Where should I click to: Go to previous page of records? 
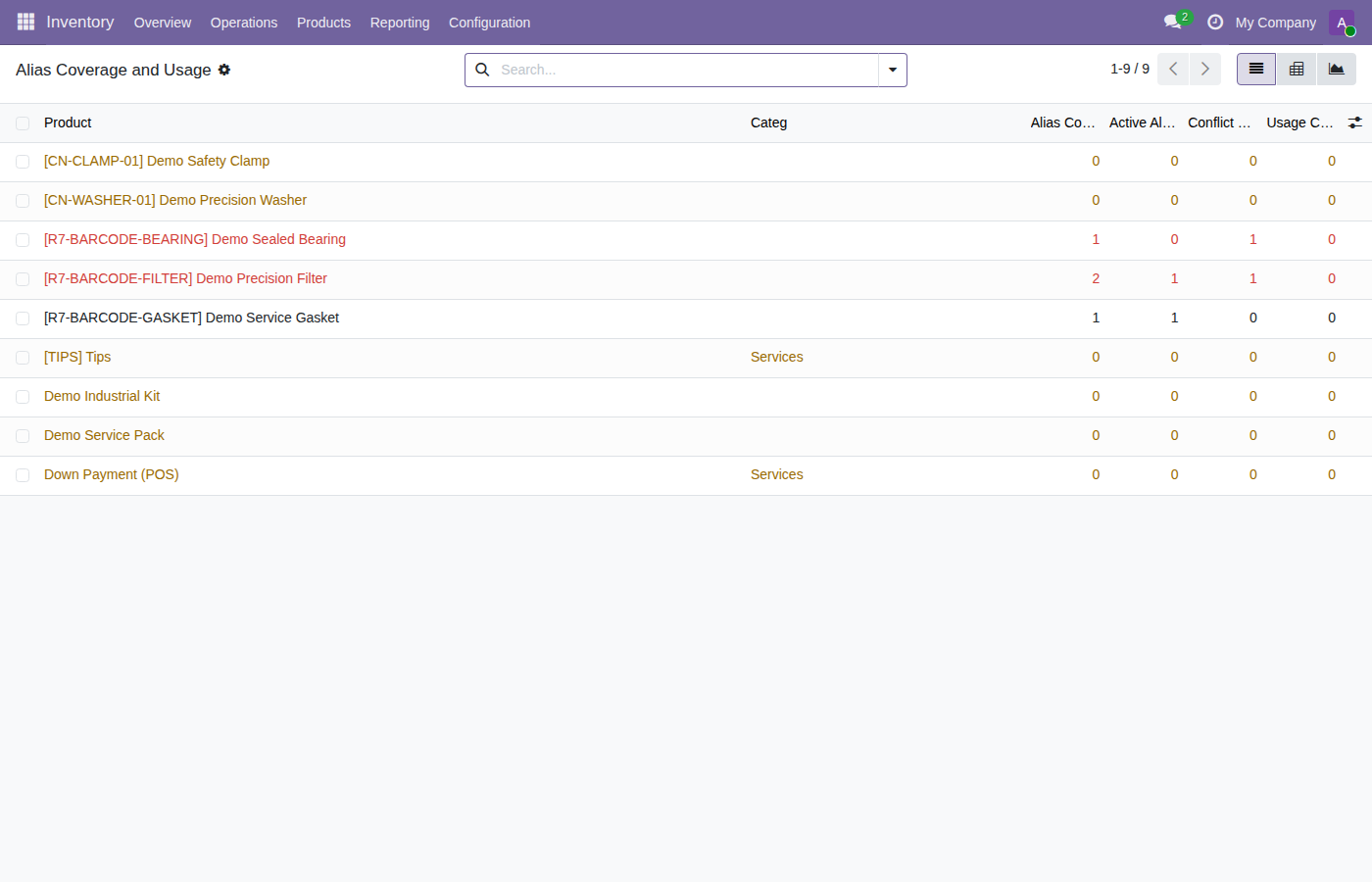coord(1173,69)
